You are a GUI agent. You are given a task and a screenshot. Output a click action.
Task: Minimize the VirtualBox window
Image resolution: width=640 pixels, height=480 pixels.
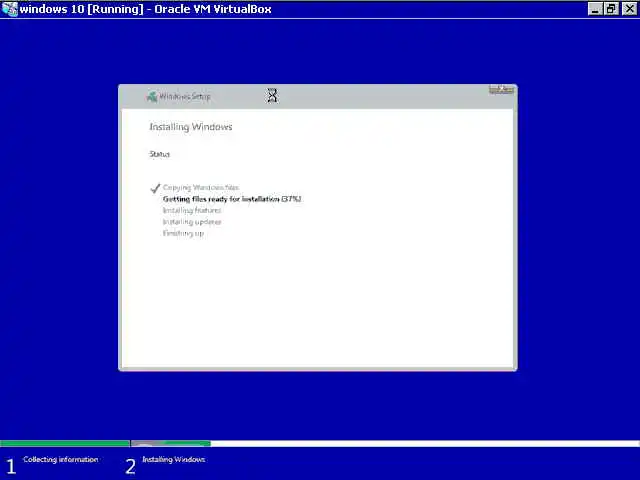[595, 9]
